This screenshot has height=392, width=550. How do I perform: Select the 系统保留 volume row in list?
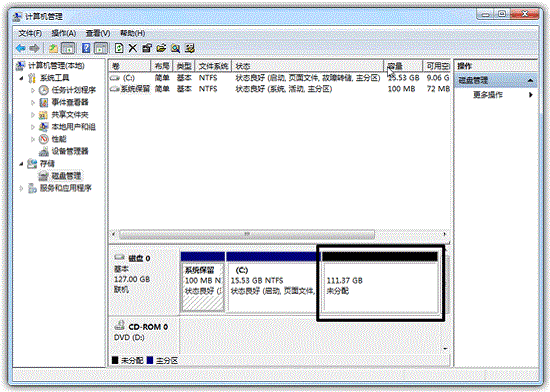(x=280, y=89)
